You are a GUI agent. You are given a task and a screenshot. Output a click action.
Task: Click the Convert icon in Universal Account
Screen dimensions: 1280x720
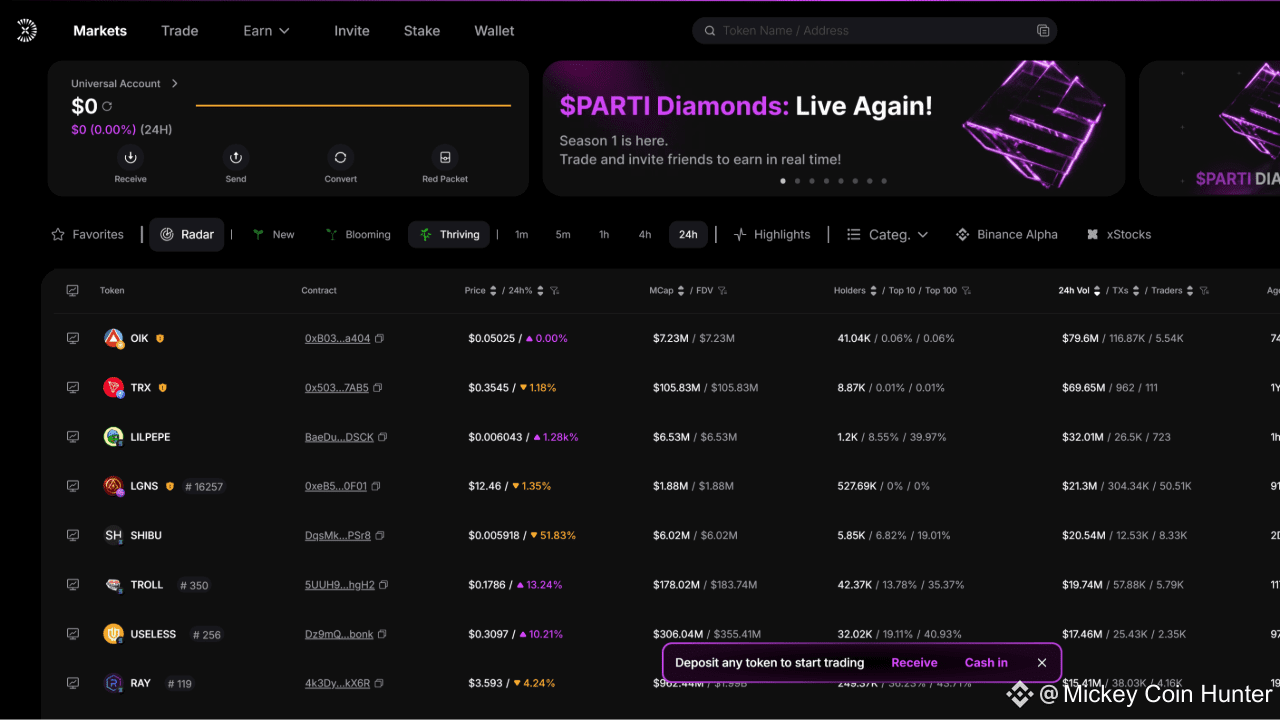341,157
